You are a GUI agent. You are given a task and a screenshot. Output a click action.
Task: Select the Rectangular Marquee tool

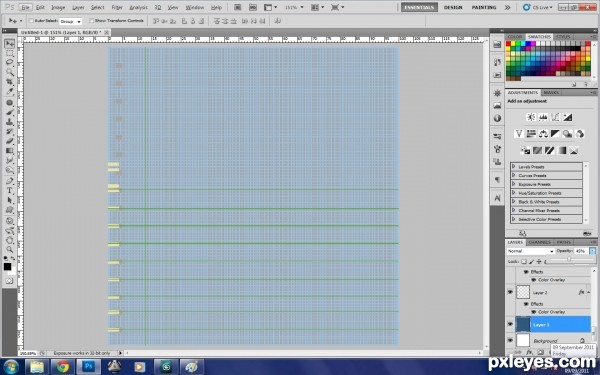(10, 53)
